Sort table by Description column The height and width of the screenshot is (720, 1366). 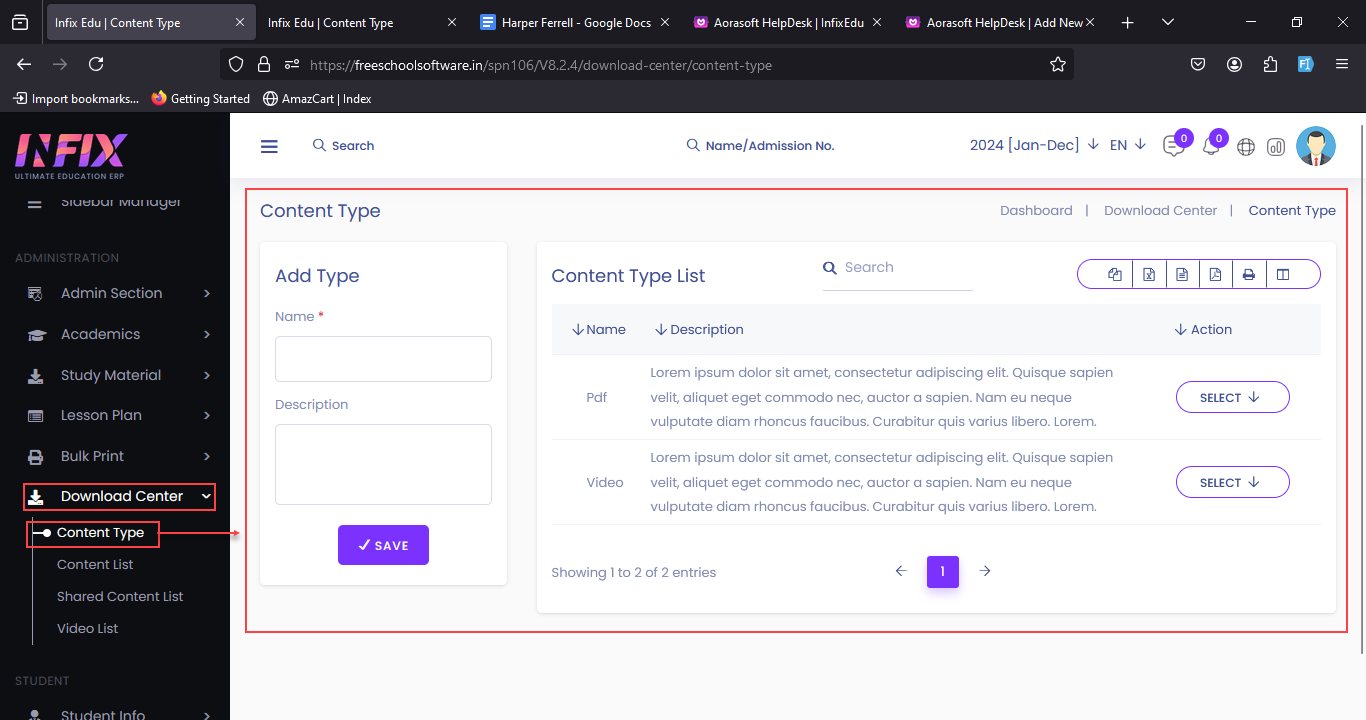[699, 329]
